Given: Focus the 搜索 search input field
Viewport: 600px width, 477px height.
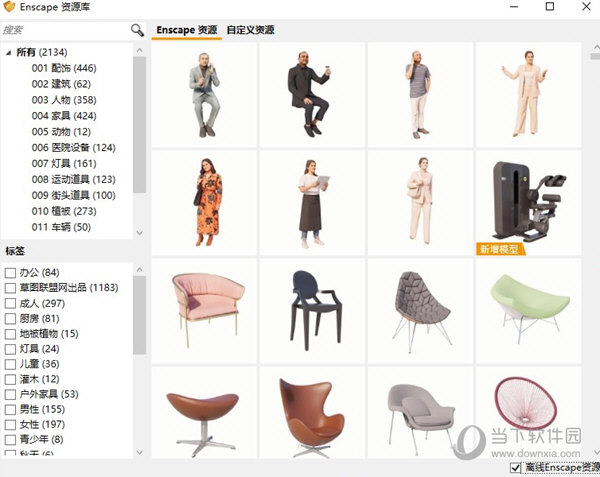Looking at the screenshot, I should [65, 30].
